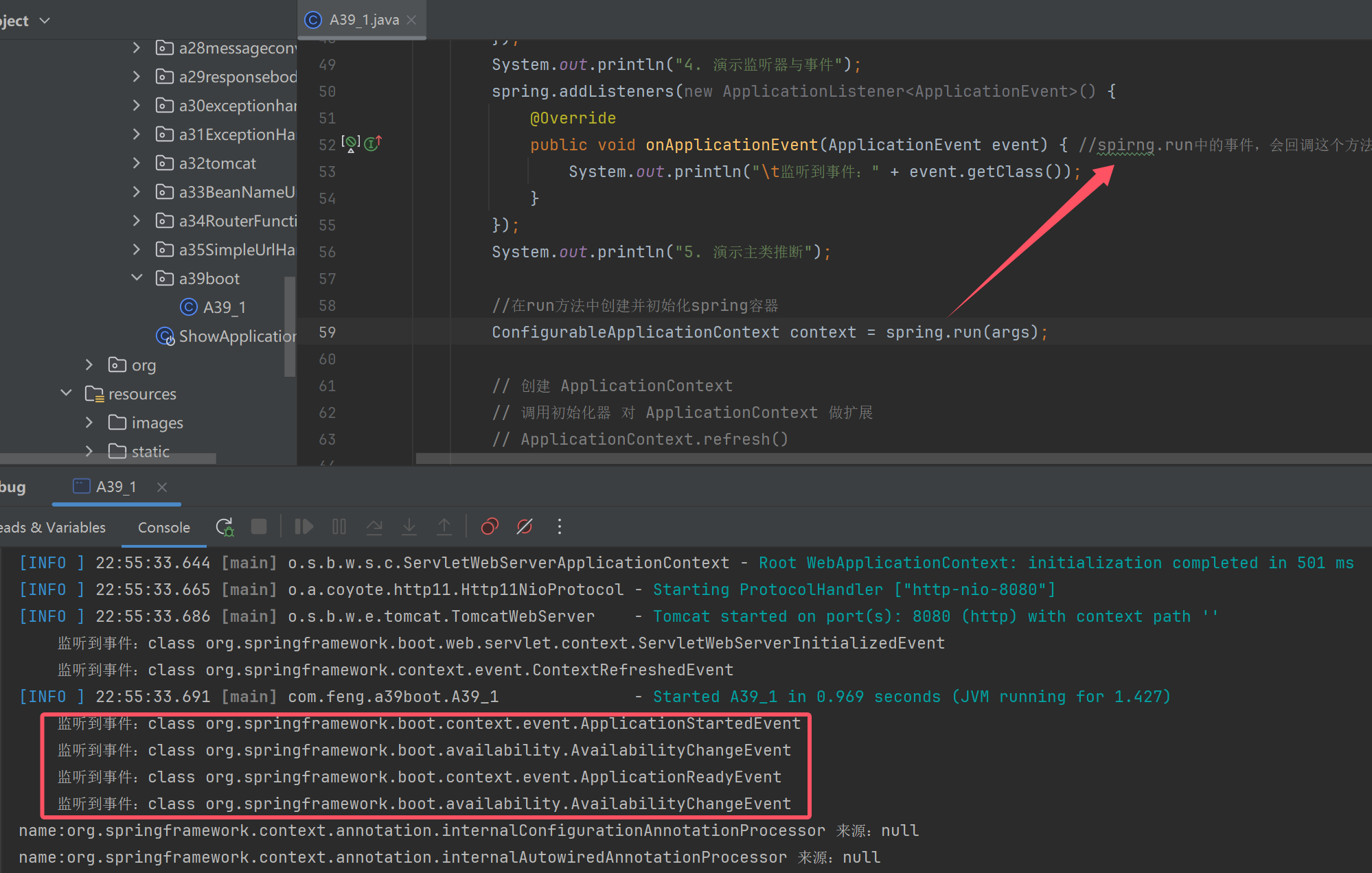Viewport: 1372px width, 873px height.
Task: Place cursor on spring.run(args) call
Action: pyautogui.click(x=962, y=332)
